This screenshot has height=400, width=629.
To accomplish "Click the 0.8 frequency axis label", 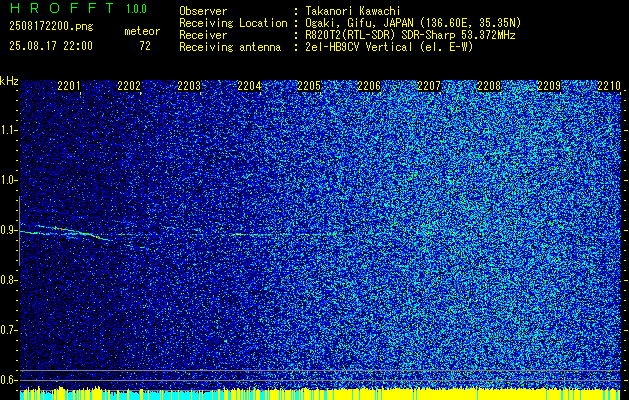I will coord(9,280).
